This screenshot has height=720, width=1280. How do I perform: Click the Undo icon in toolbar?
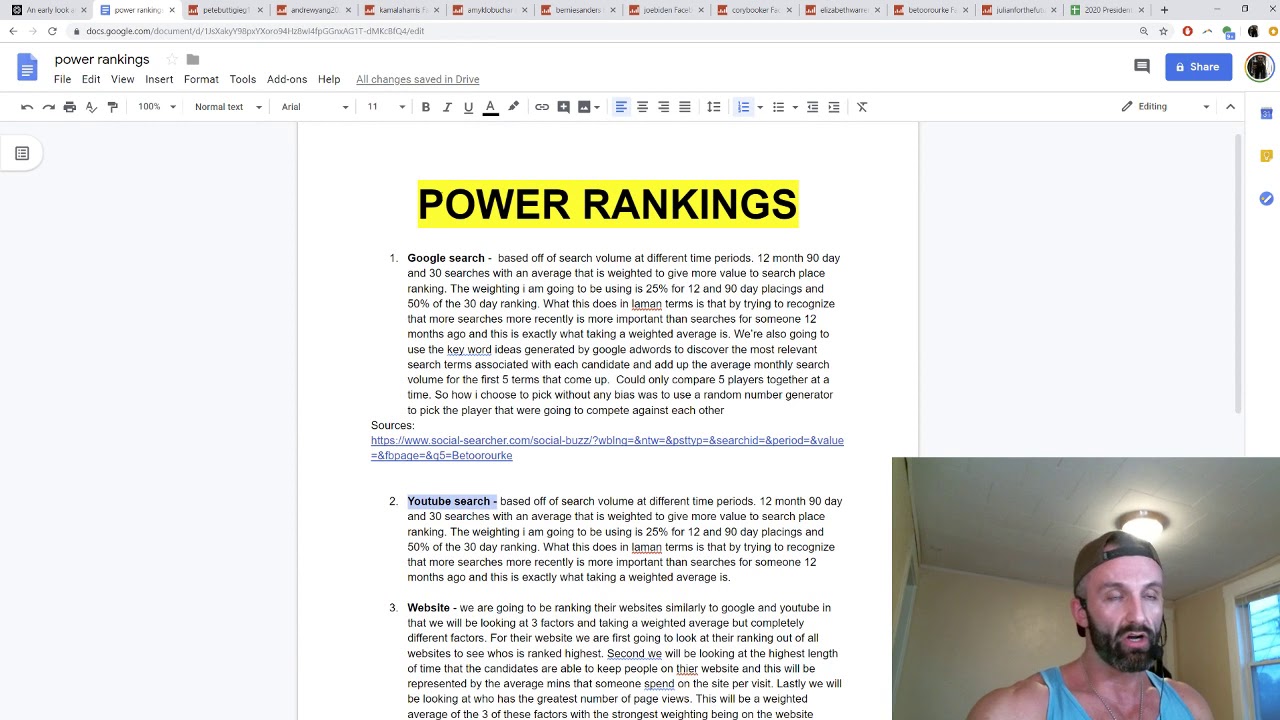(27, 107)
